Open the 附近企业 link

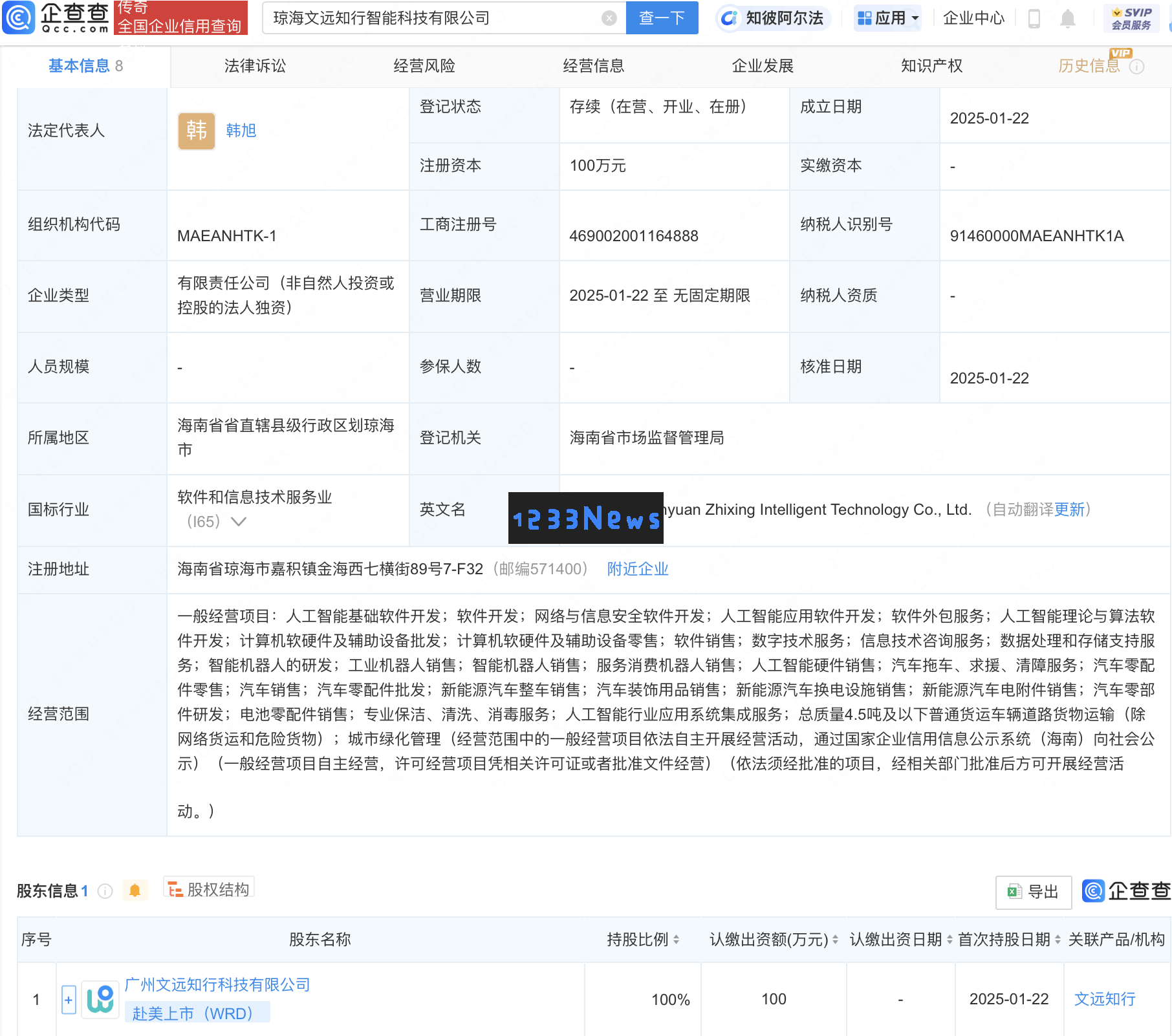(x=637, y=568)
